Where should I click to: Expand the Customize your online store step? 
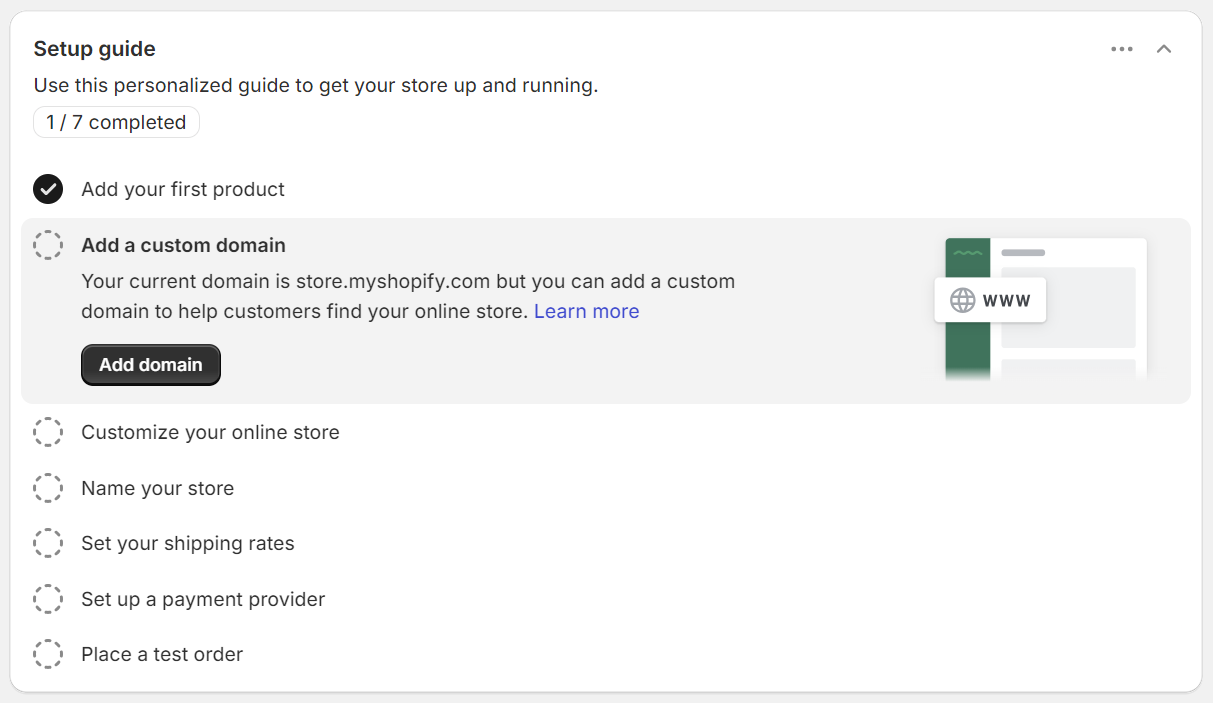[210, 431]
